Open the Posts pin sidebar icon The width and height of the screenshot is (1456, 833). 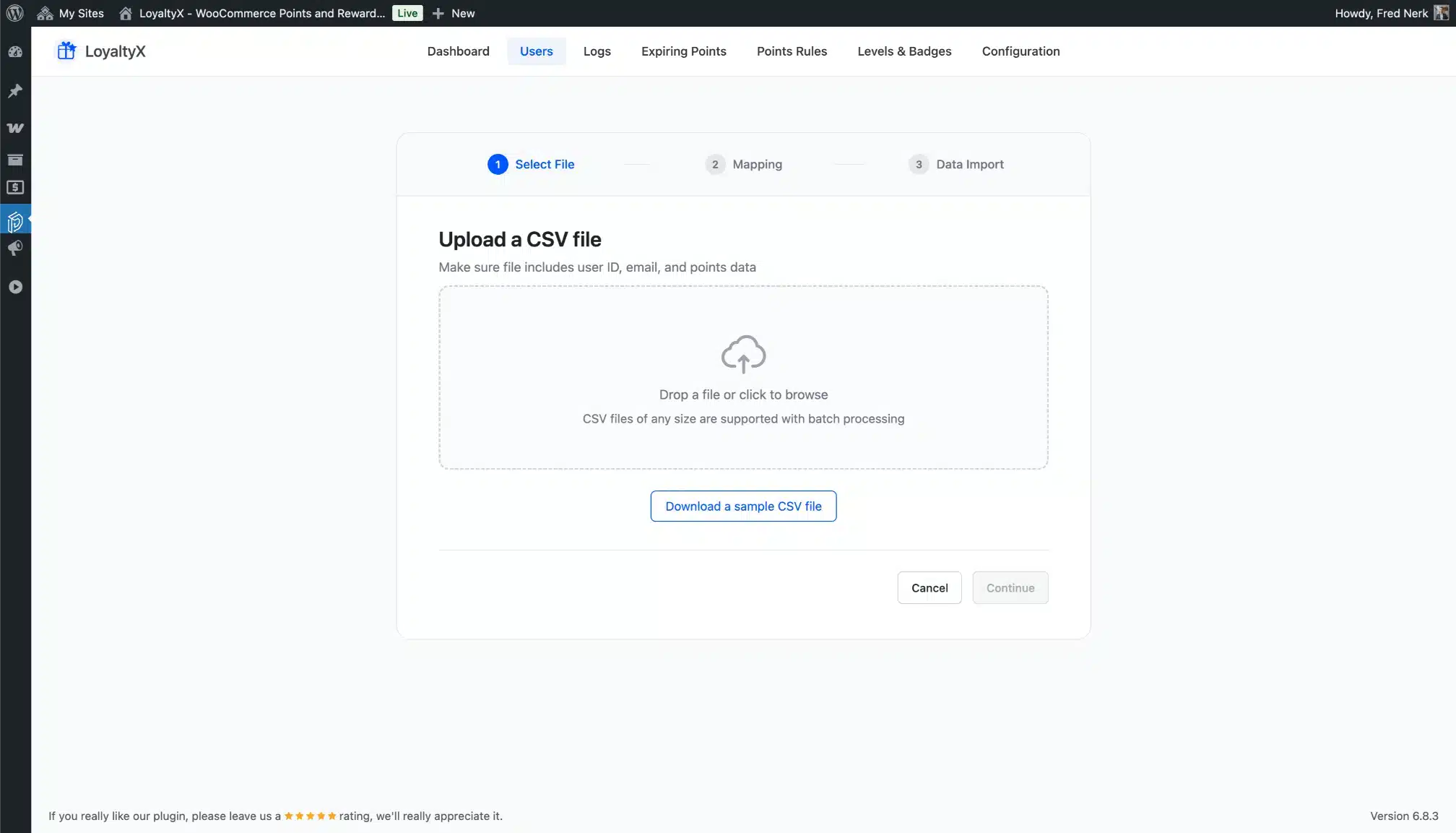pyautogui.click(x=15, y=90)
